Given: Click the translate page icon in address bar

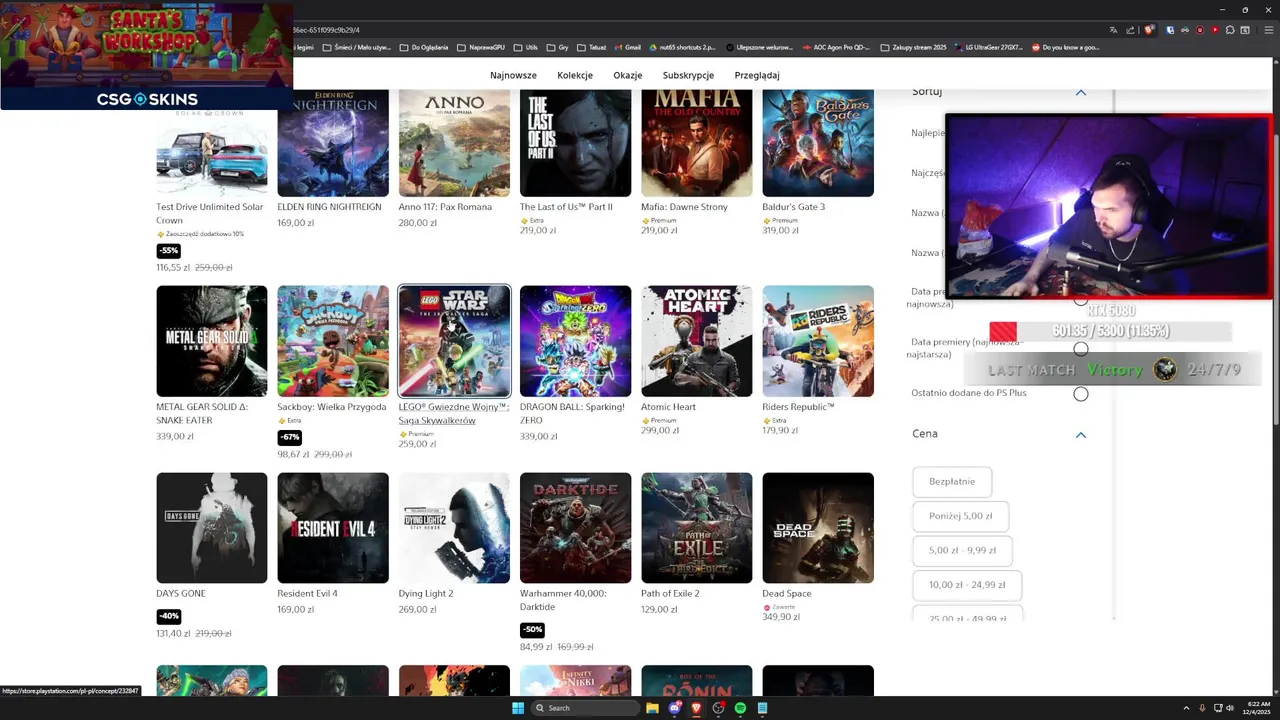Looking at the screenshot, I should 1114,30.
